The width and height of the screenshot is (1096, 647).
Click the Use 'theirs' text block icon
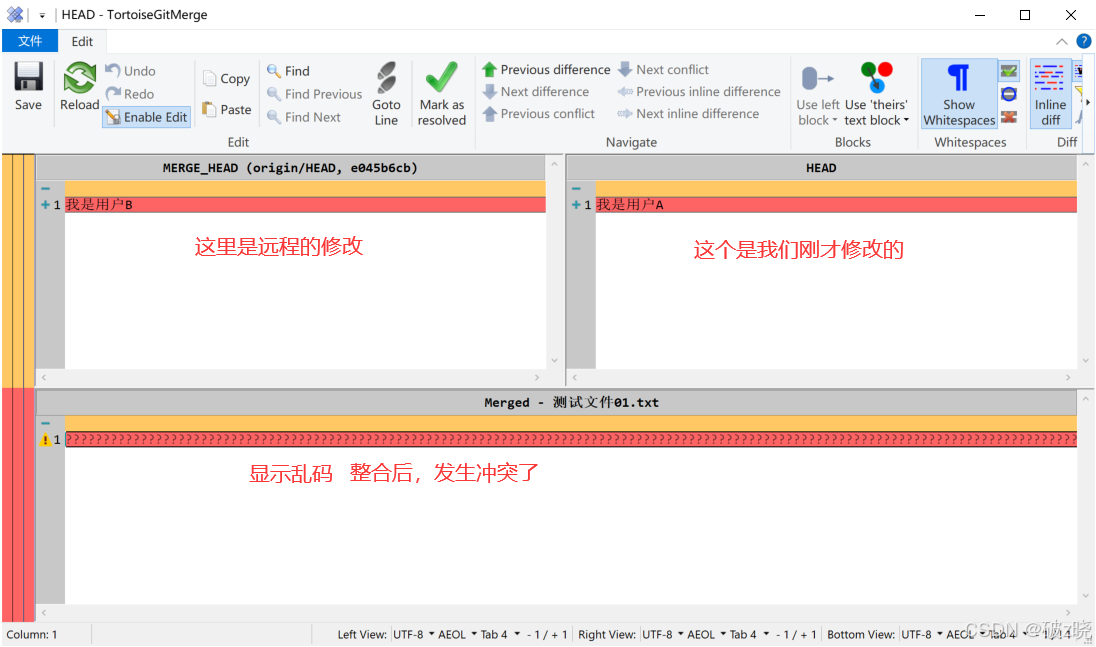point(877,78)
